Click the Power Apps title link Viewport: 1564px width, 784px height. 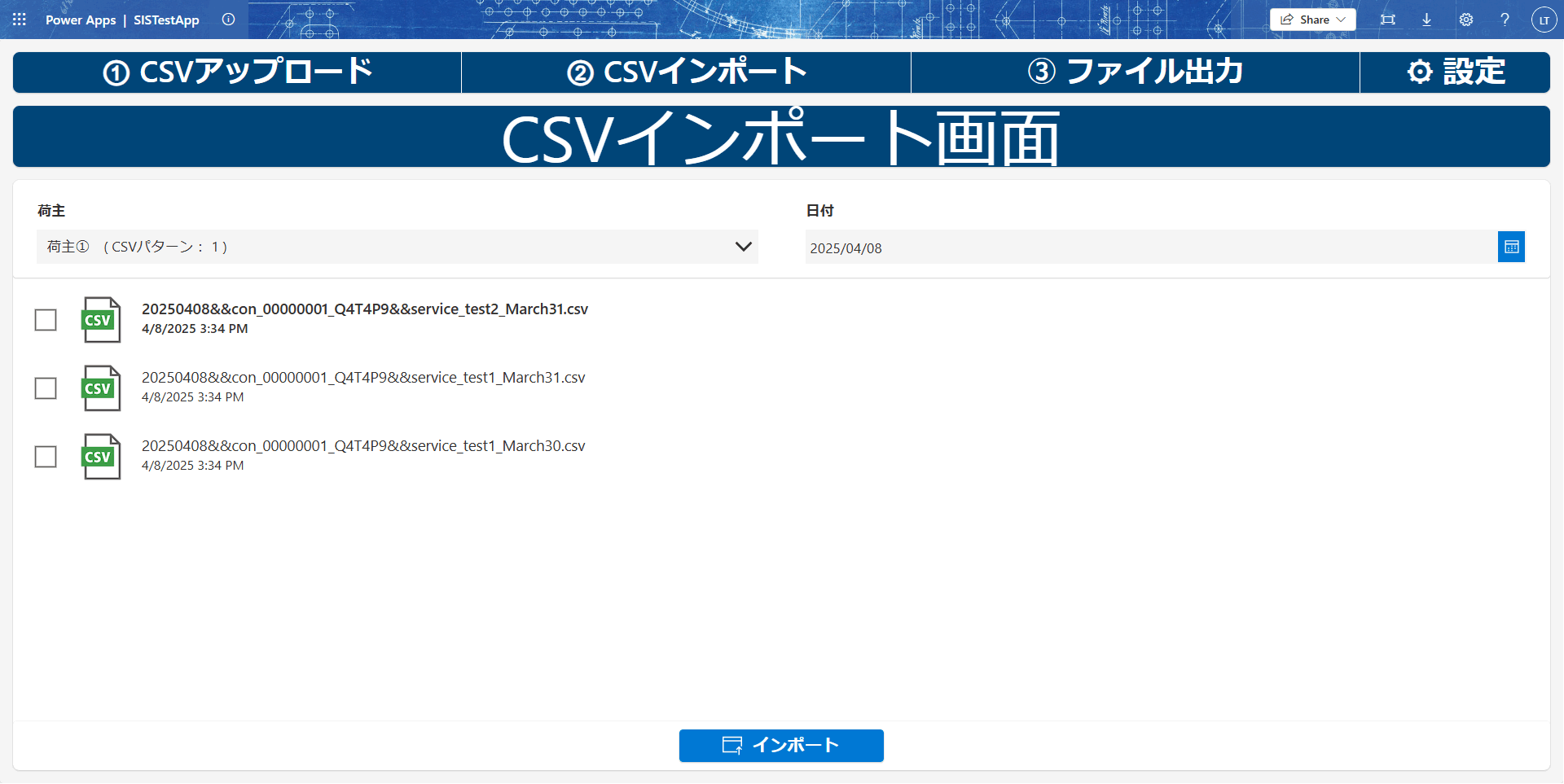pos(81,20)
